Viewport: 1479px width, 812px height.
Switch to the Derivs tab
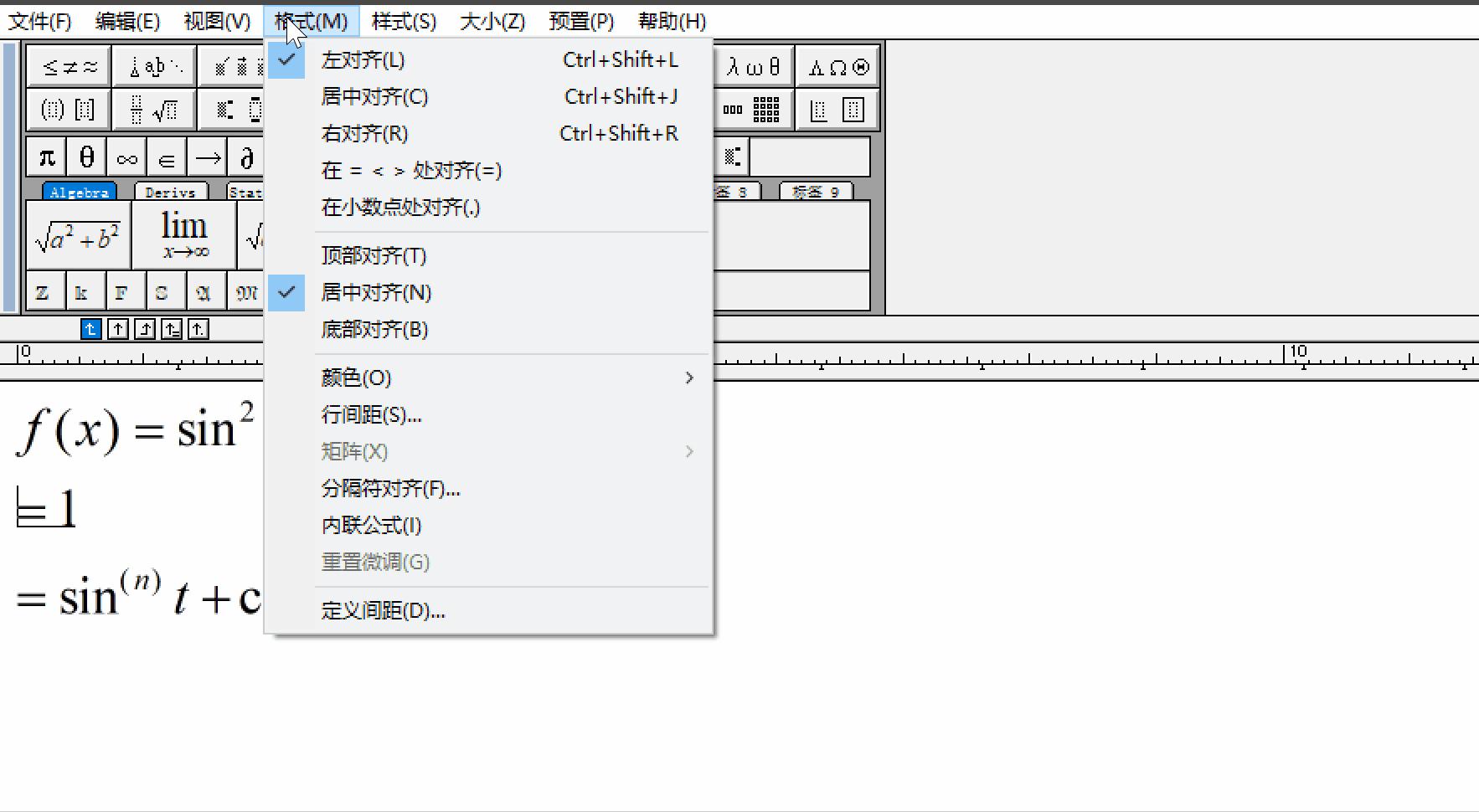[x=170, y=192]
